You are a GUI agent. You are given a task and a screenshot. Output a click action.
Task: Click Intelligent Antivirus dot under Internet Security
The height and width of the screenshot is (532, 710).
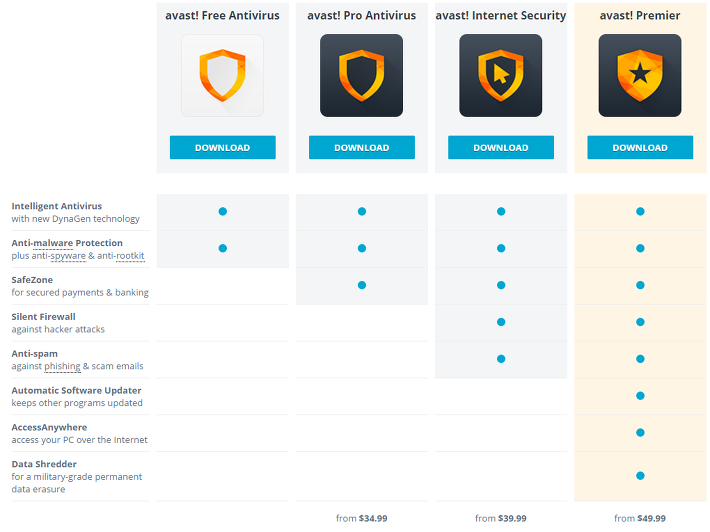click(501, 211)
